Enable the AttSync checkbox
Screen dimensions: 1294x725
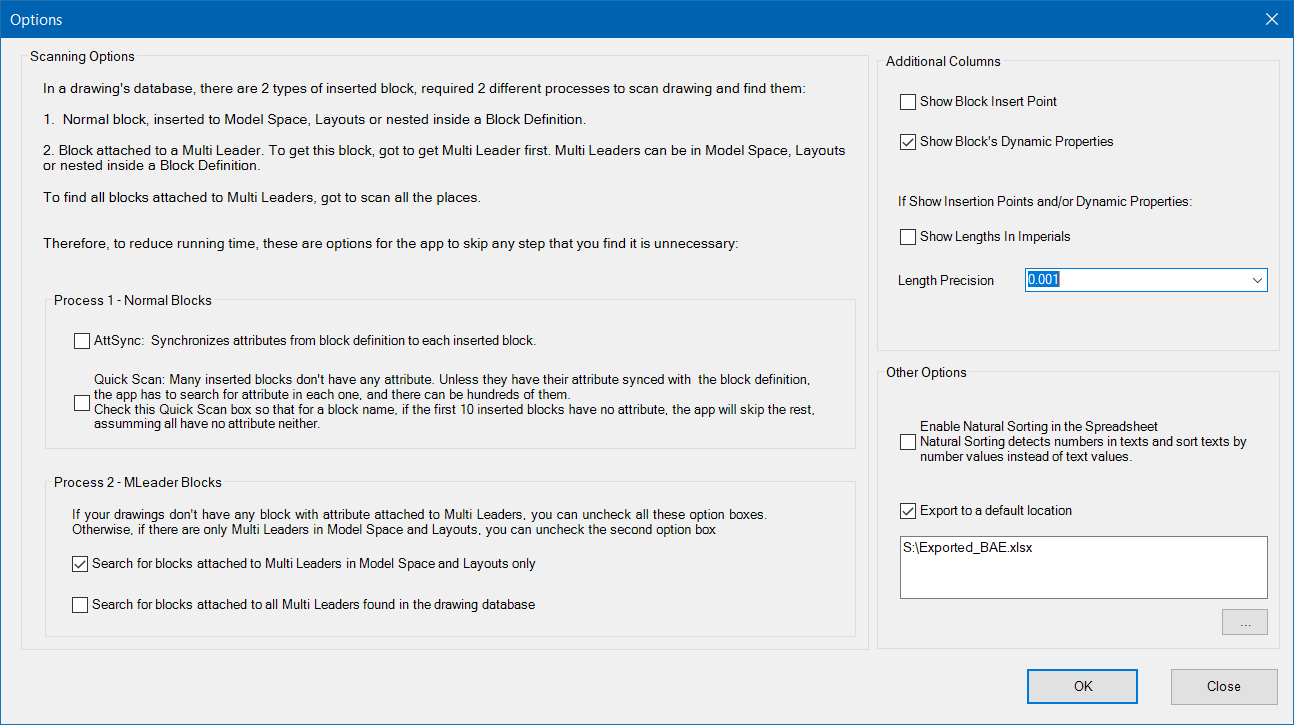click(x=82, y=341)
